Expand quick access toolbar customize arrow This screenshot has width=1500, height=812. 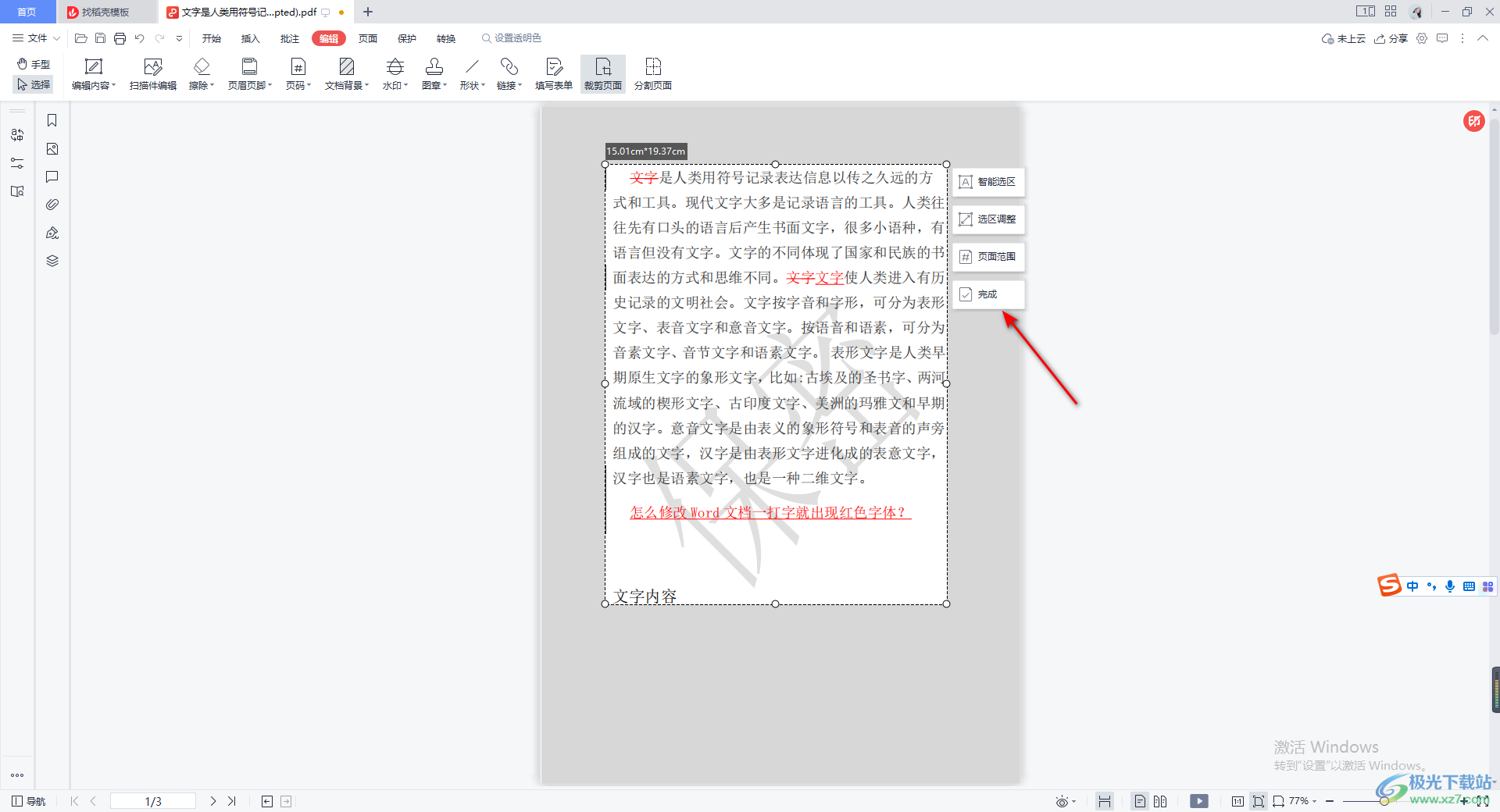179,38
